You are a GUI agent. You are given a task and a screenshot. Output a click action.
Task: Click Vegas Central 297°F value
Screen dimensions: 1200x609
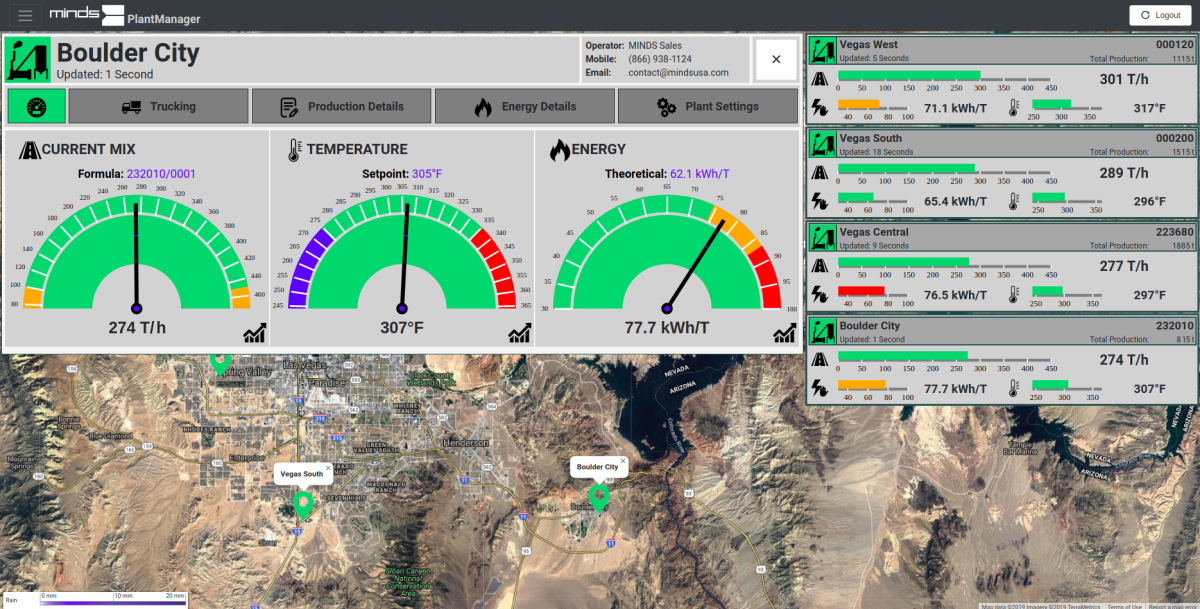(1148, 295)
